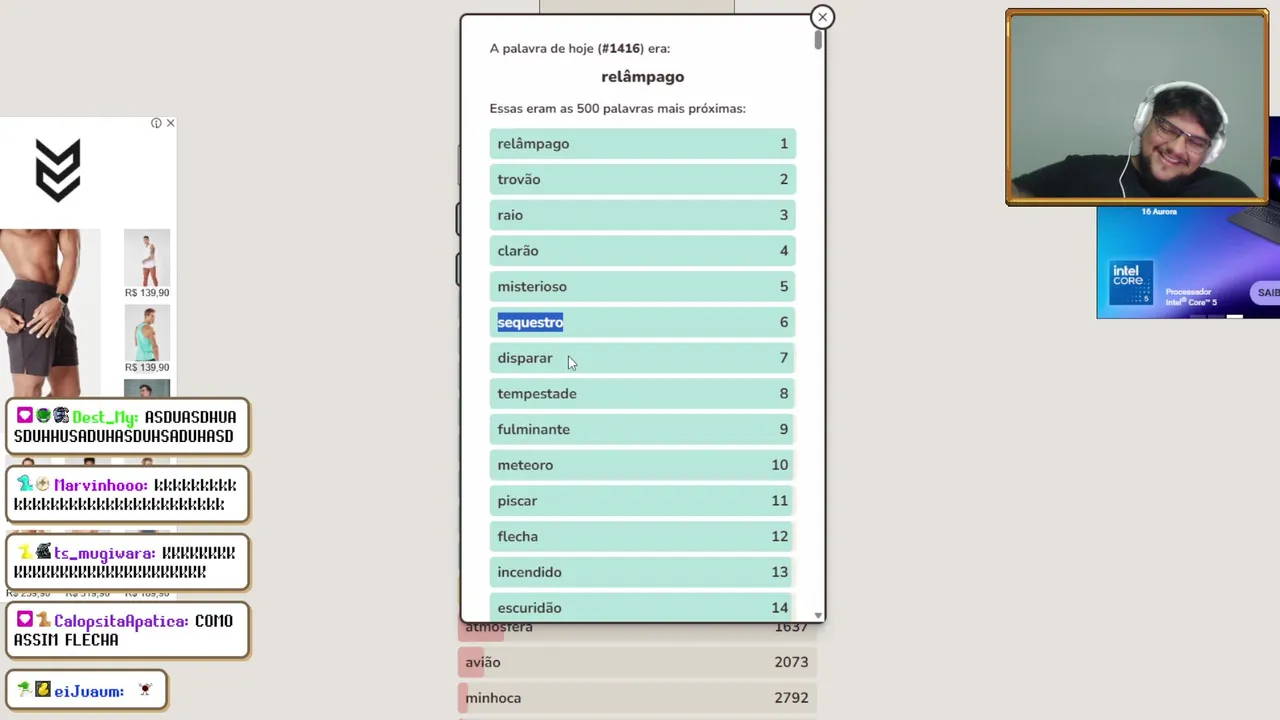Open the white tank top product thumbnail
1280x720 pixels.
[x=147, y=258]
